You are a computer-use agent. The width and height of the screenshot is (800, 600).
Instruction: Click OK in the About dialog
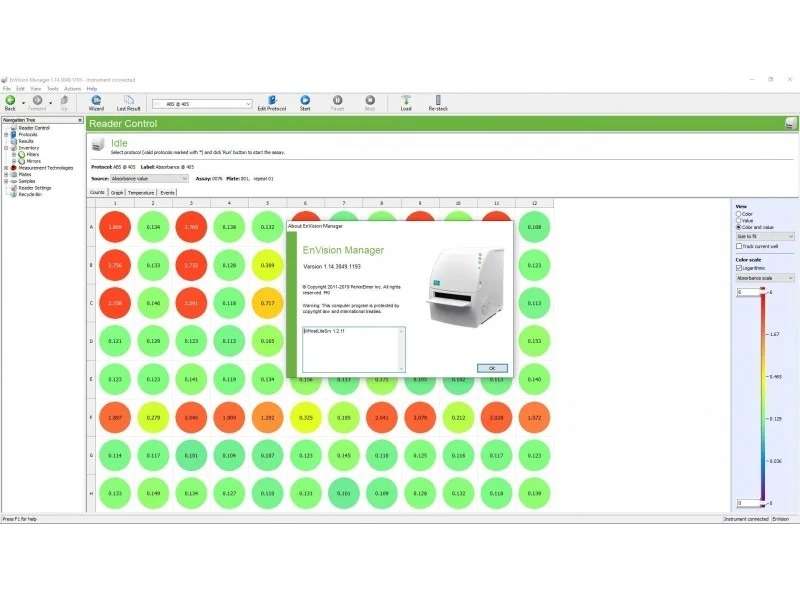point(491,368)
